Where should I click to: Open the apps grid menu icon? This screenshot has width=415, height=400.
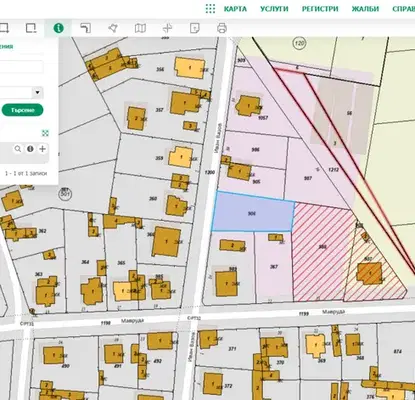pos(210,9)
